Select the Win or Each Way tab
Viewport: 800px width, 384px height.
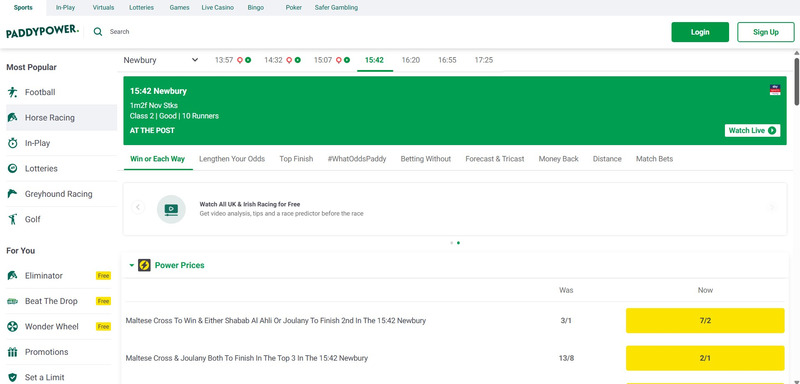[158, 159]
